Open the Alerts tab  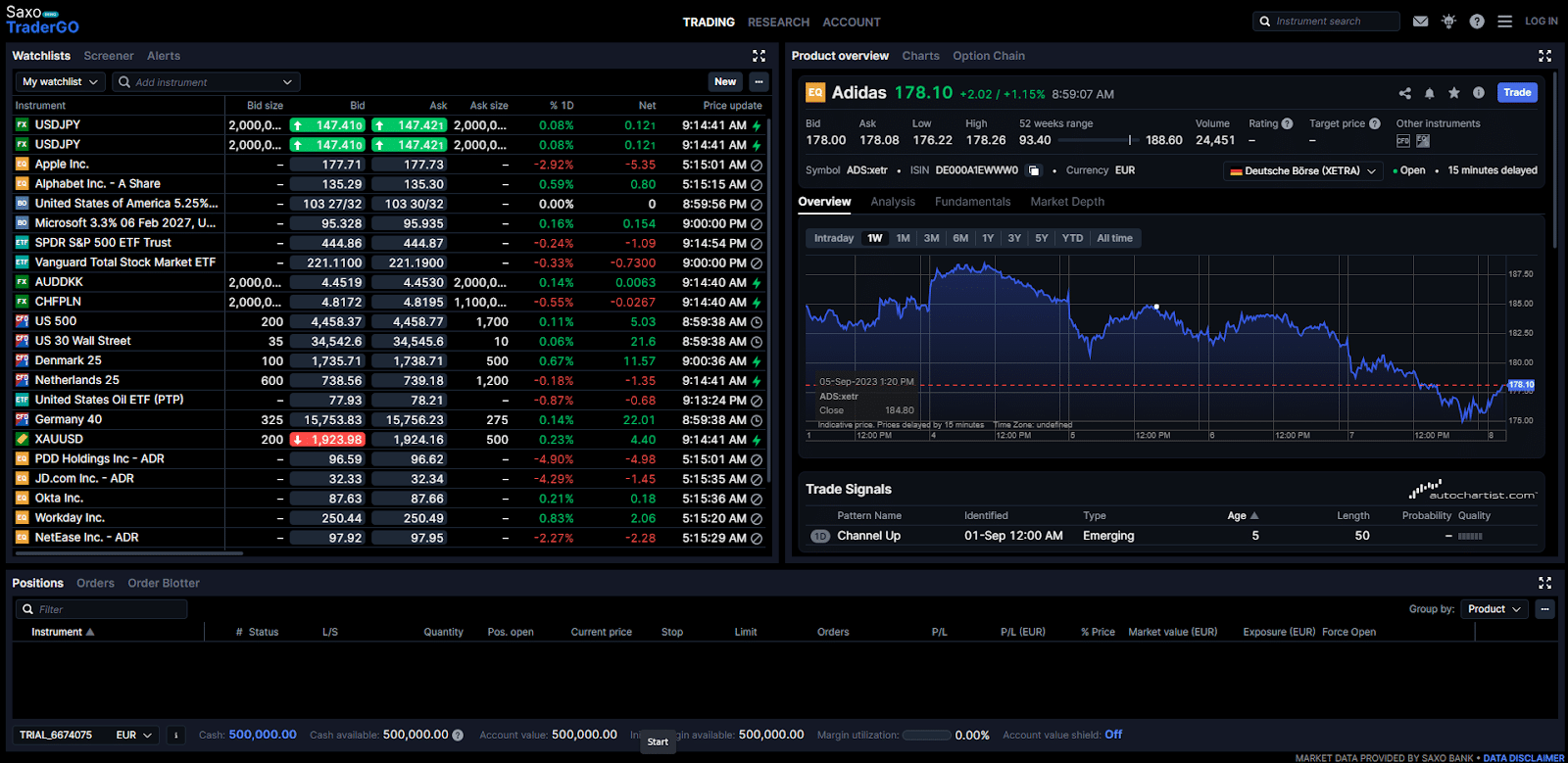pos(164,56)
